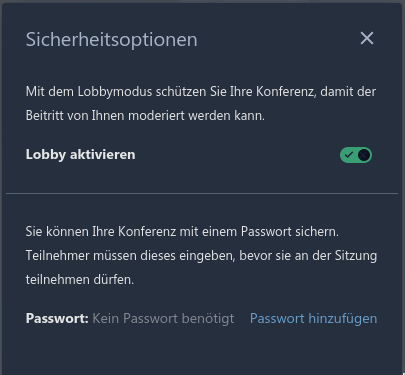Click the checkmark inside the lobby switch
Viewport: 405px width, 375px height.
(x=348, y=155)
